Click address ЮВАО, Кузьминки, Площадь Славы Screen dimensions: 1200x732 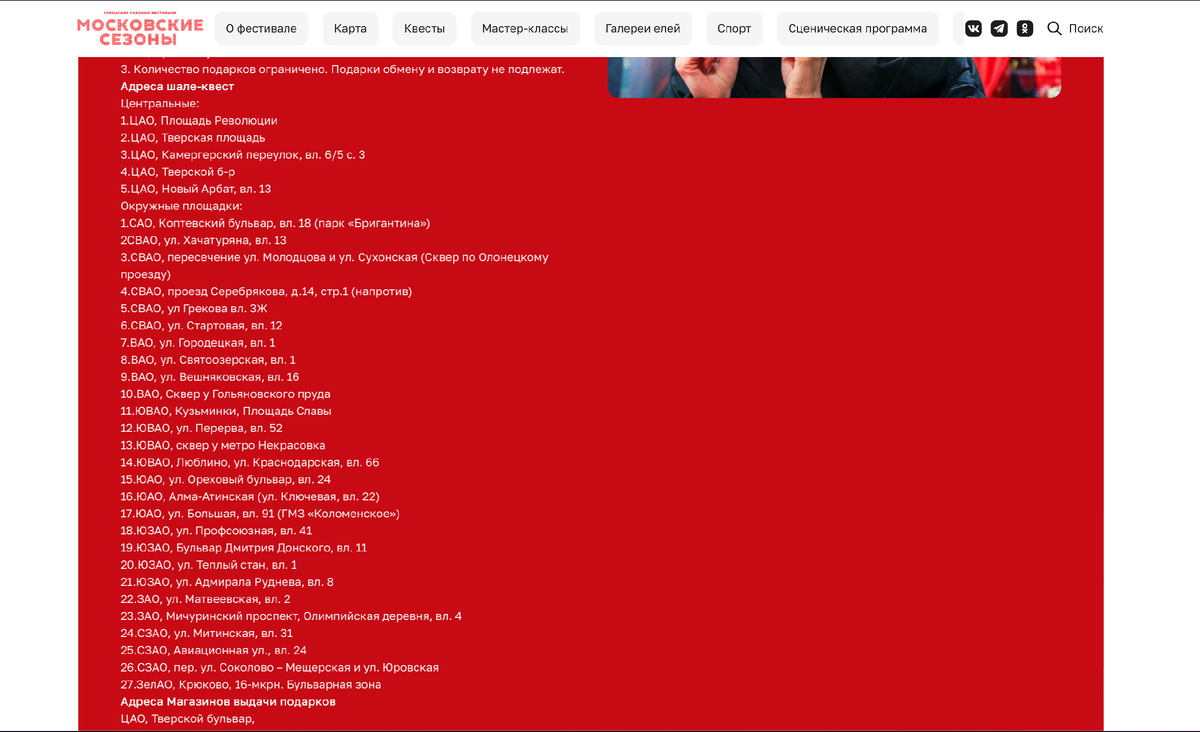pos(226,411)
